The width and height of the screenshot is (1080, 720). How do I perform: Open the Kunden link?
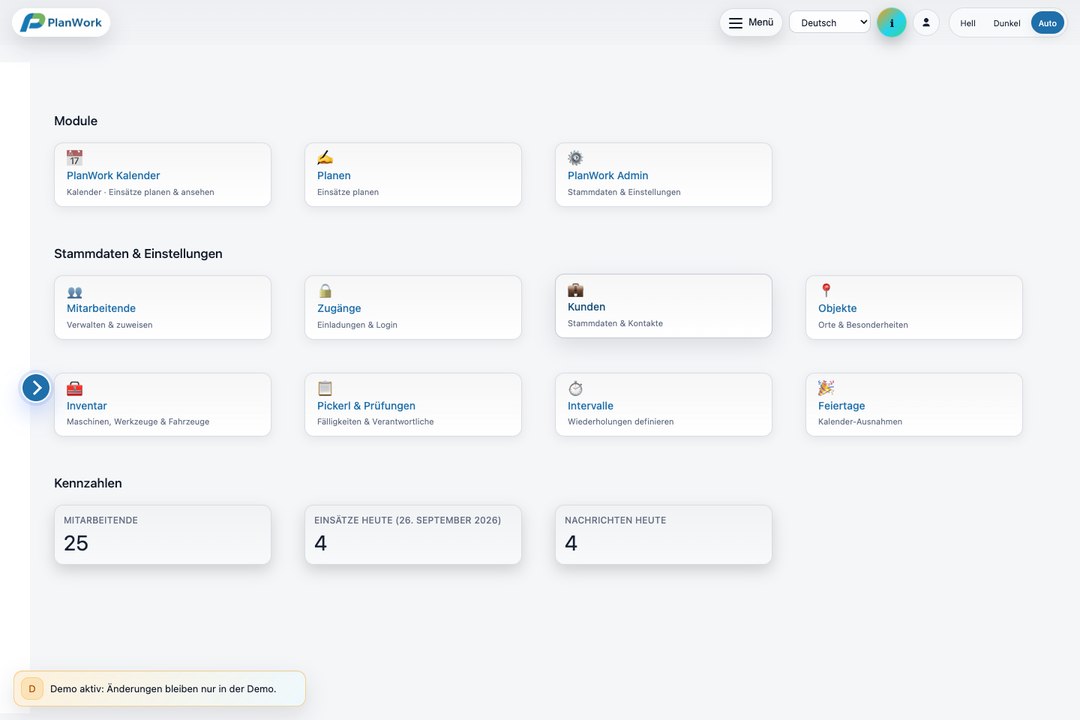pos(586,307)
